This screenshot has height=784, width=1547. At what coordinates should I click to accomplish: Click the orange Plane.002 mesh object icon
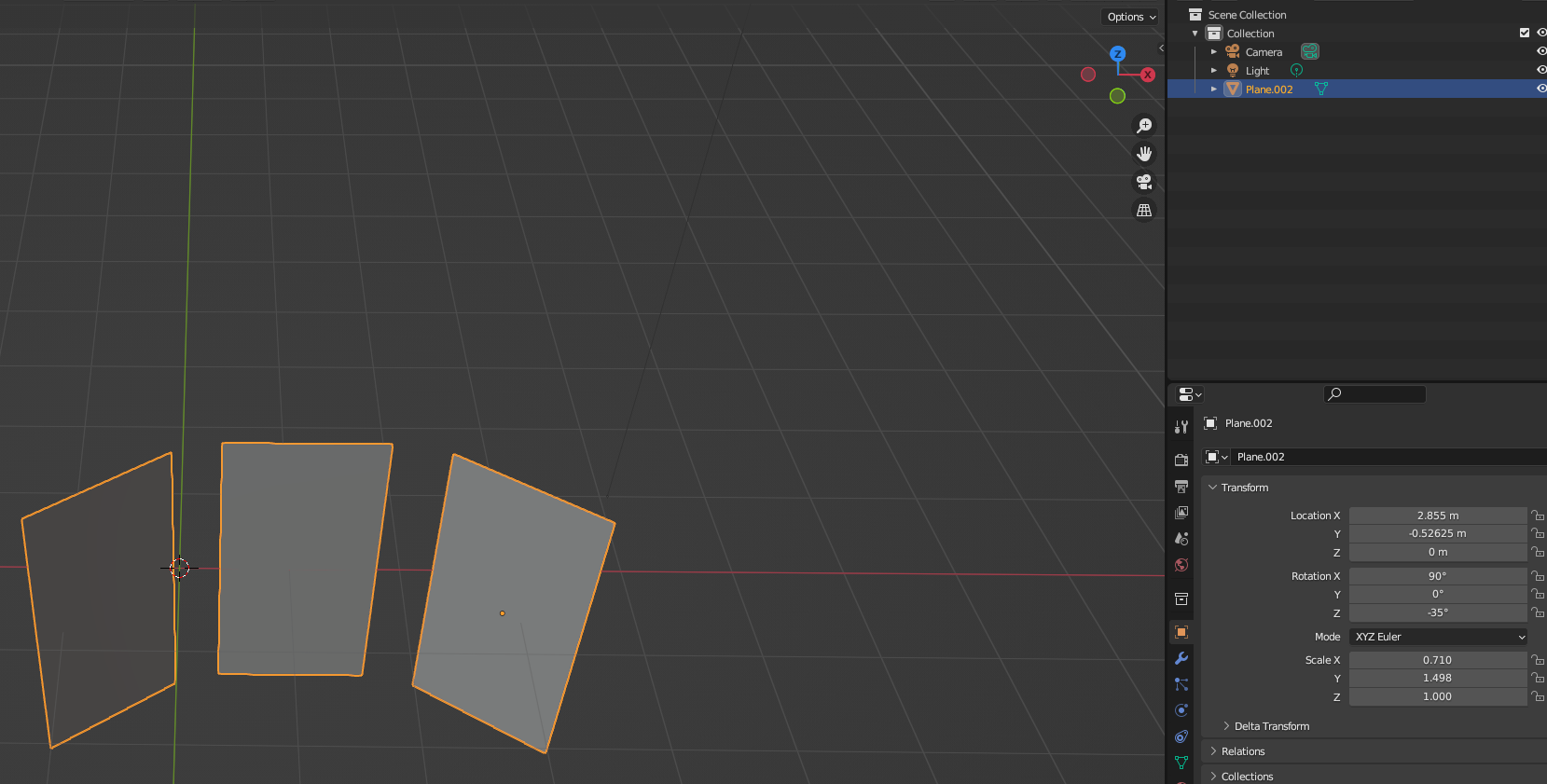tap(1233, 89)
